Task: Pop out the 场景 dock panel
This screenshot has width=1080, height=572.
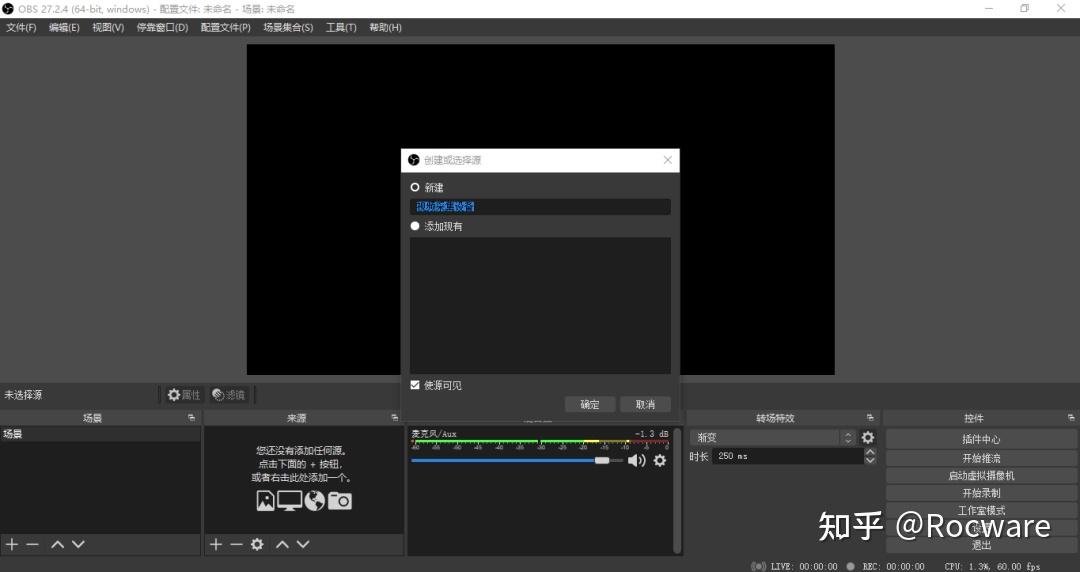Action: tap(191, 418)
